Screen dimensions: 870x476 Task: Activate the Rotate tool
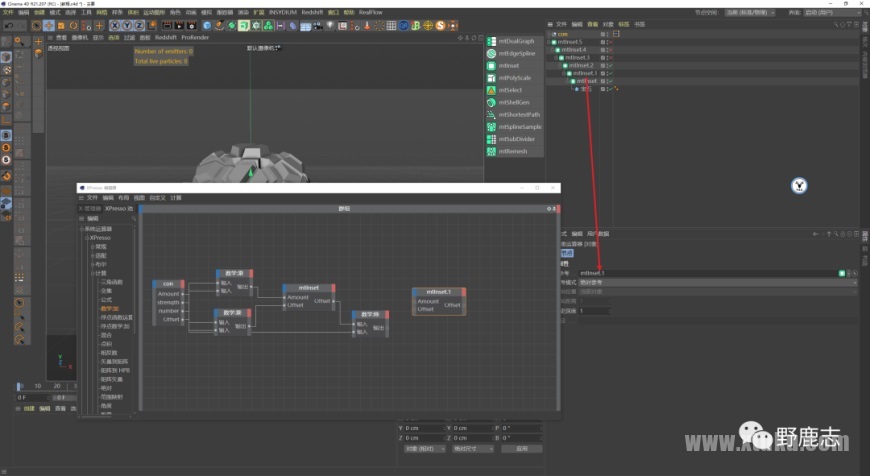(x=73, y=26)
